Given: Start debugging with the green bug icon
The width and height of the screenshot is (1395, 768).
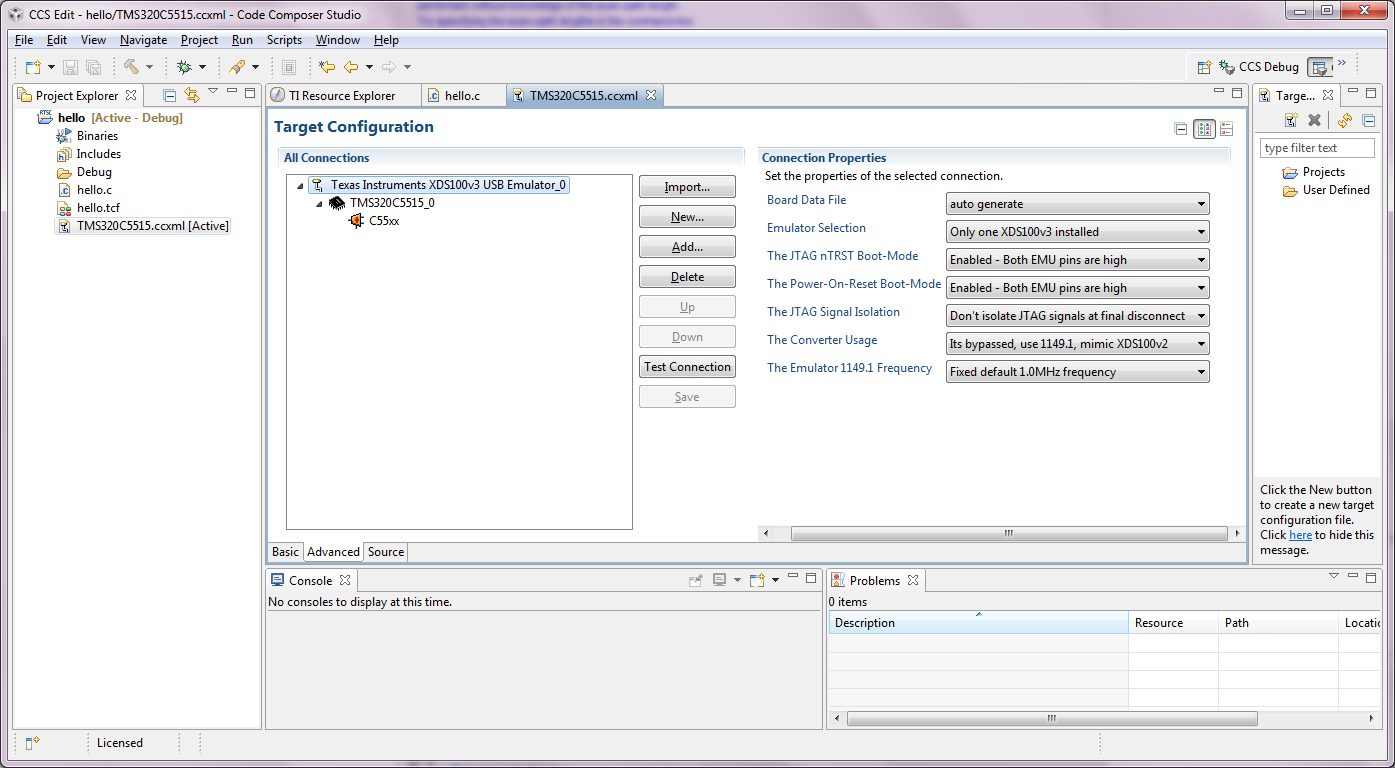Looking at the screenshot, I should coord(184,67).
